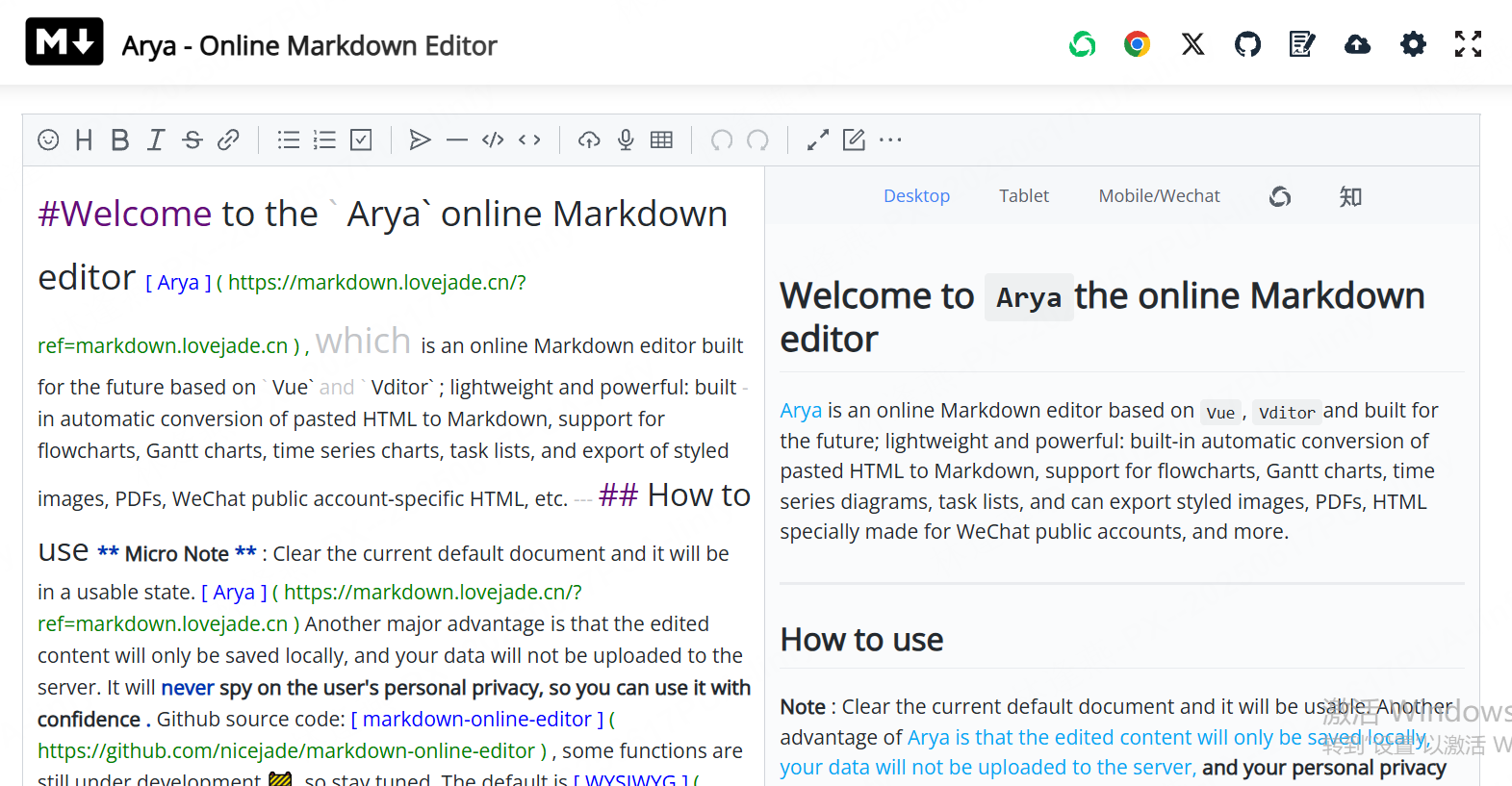Undo the last edit
Screen dimensions: 1512x786
click(x=722, y=140)
